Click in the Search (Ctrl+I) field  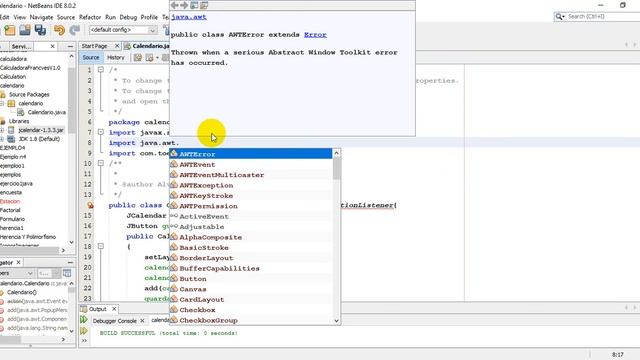click(603, 16)
